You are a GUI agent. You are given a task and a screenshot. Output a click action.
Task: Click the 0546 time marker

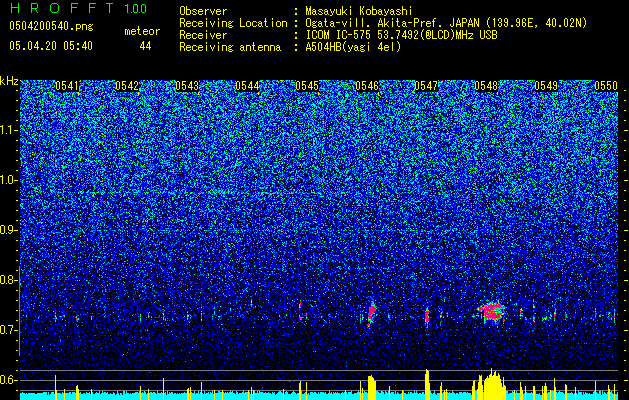click(367, 86)
